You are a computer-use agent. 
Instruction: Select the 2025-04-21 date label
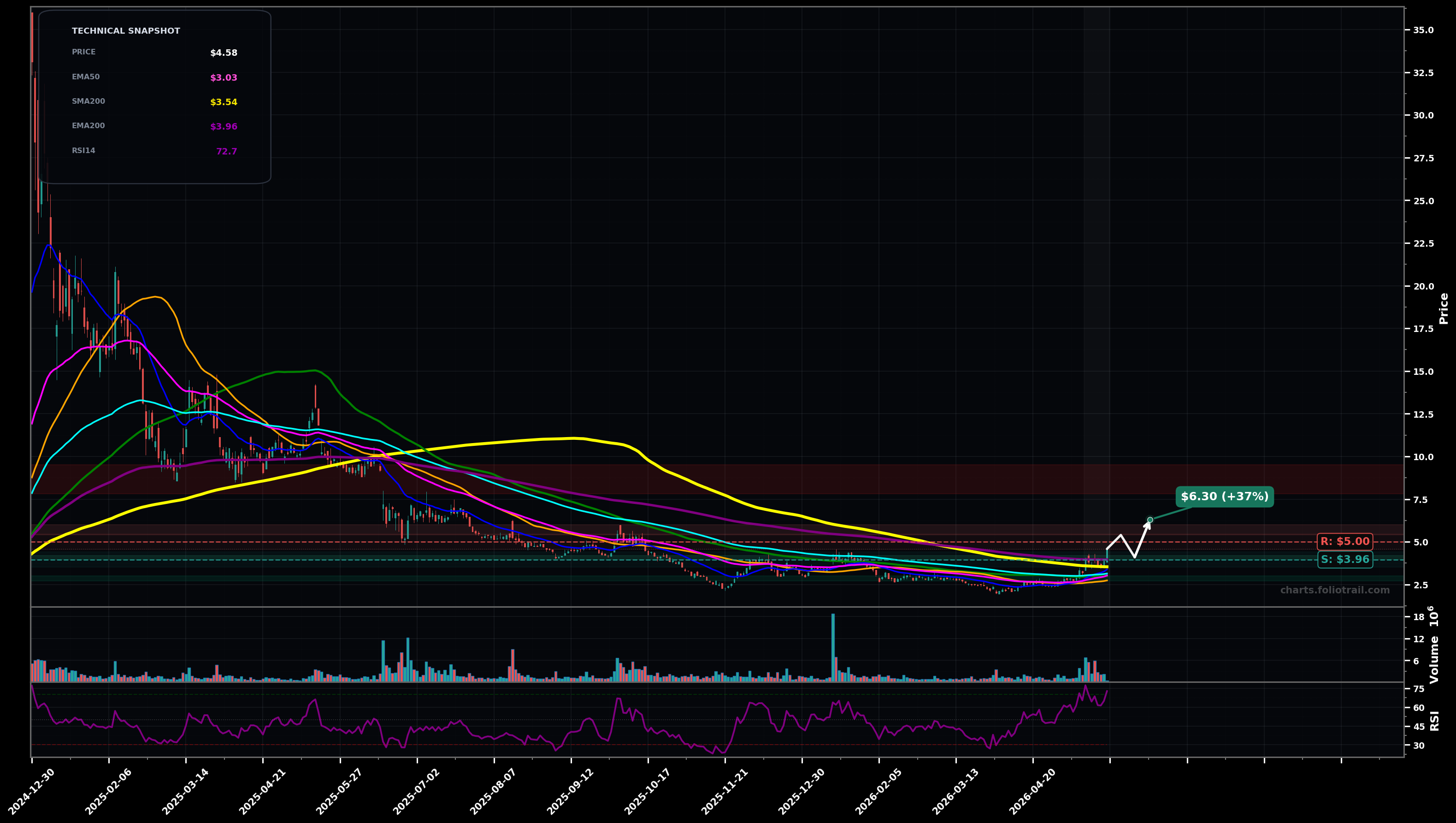262,791
